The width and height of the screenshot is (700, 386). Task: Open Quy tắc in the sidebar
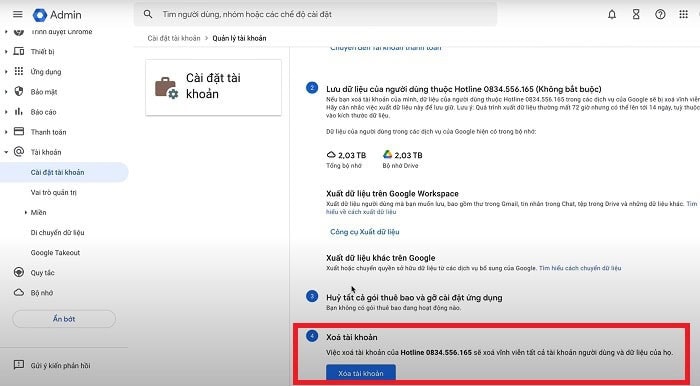point(42,273)
